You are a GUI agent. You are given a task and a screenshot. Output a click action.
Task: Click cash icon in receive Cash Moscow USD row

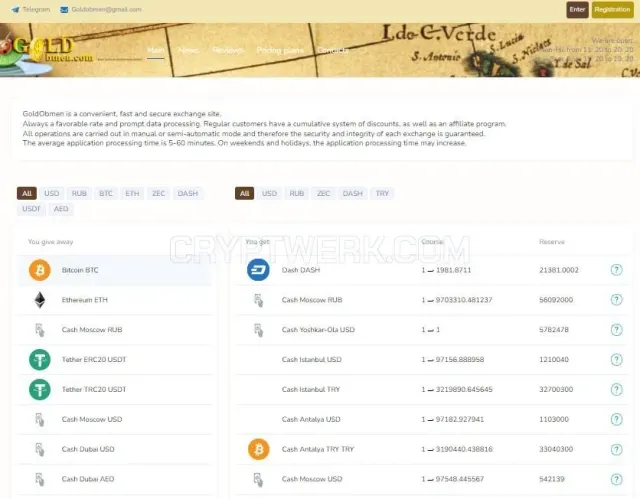(258, 479)
